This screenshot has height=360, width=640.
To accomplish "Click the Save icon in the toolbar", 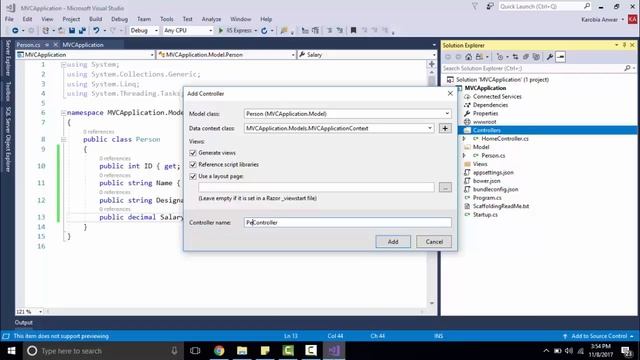I will pos(72,31).
